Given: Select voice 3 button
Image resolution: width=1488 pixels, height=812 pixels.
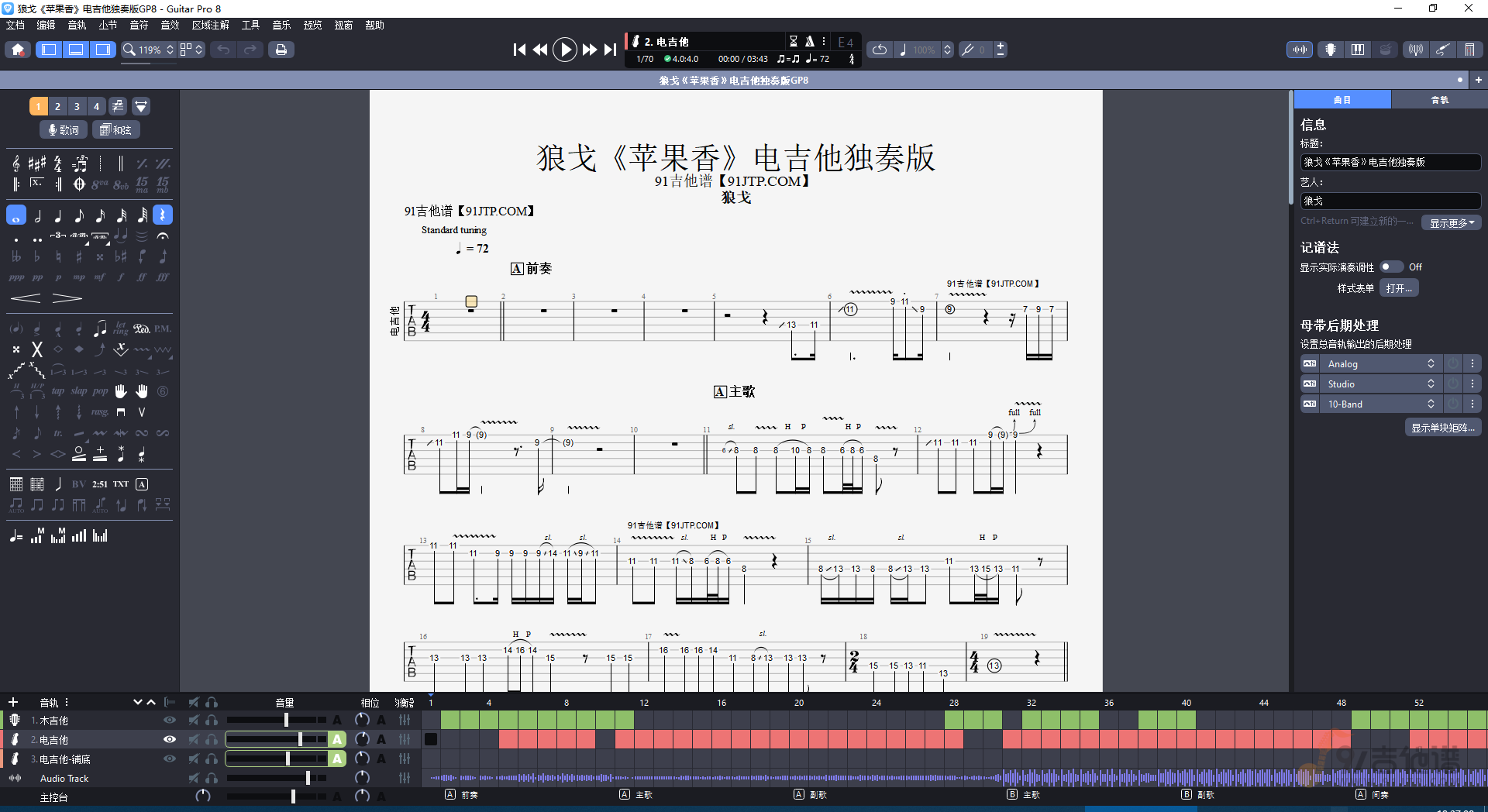Looking at the screenshot, I should click(77, 106).
